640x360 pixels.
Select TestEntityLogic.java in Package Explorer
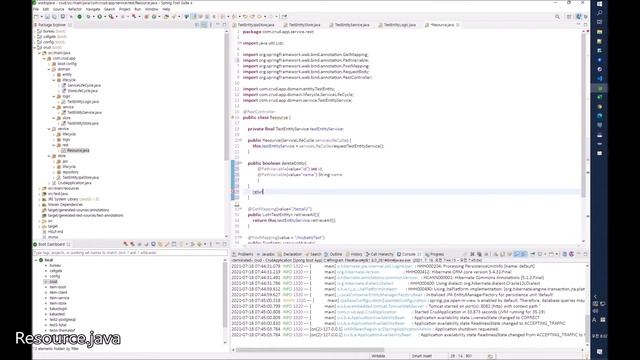tap(83, 101)
